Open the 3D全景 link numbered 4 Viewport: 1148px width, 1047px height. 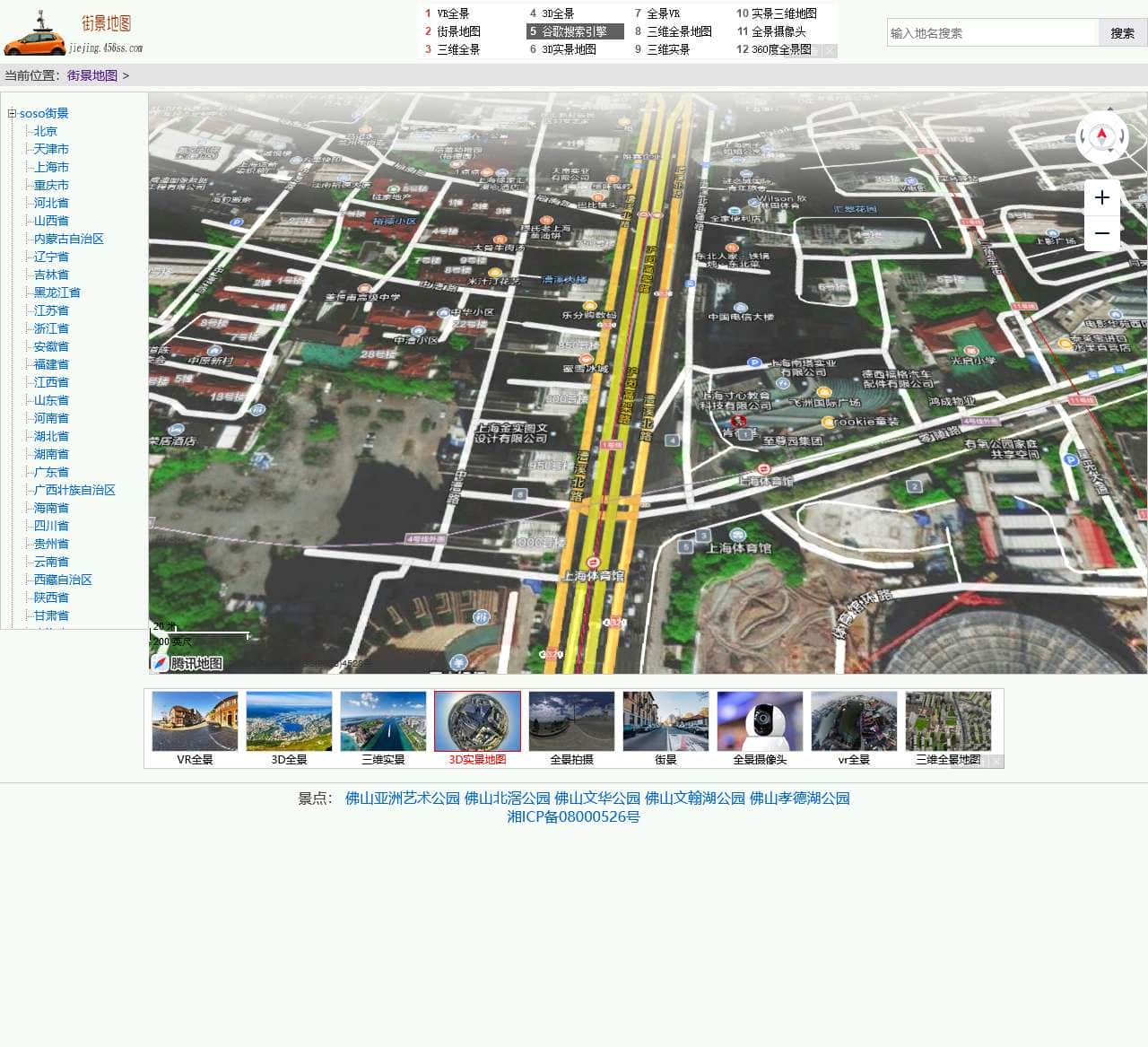click(x=558, y=13)
